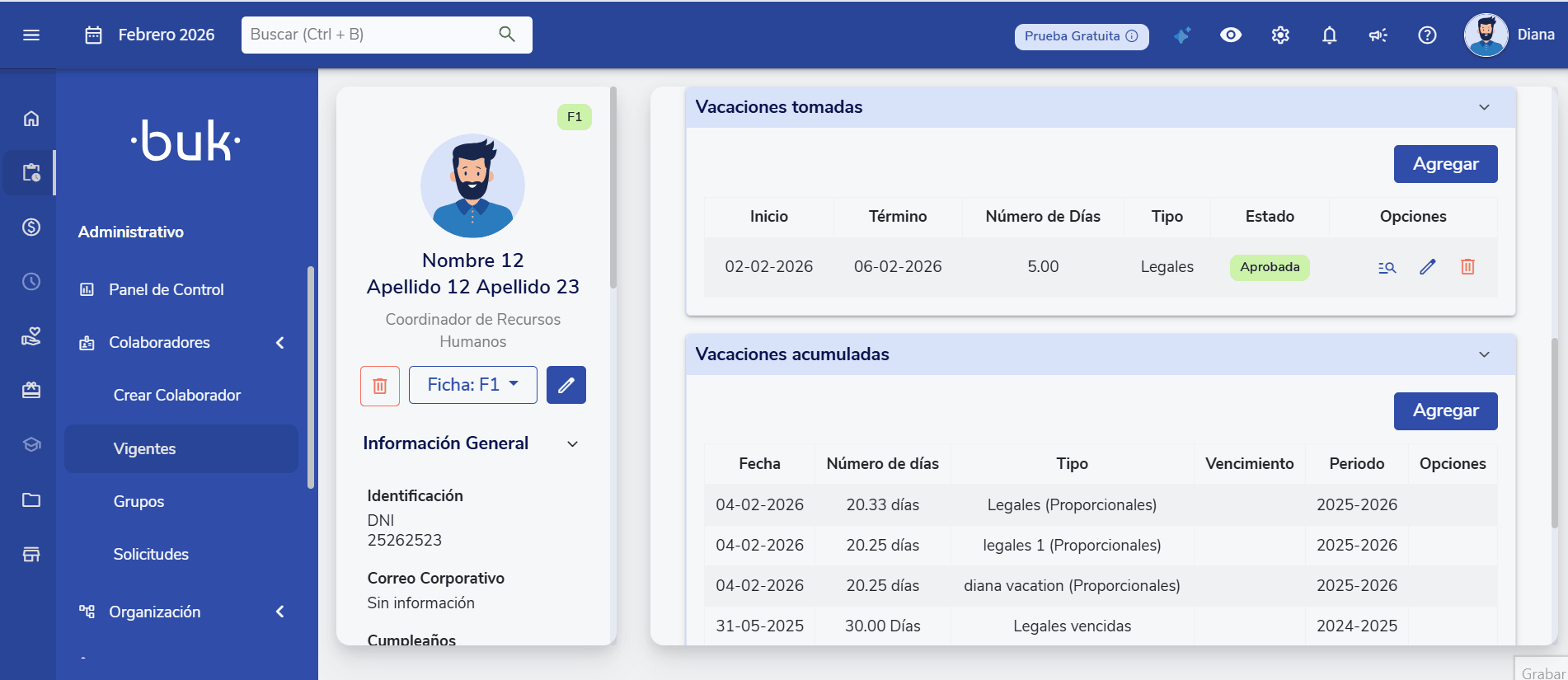Screen dimensions: 1568x680
Task: Click the gift box icon in sidebar
Action: coord(31,391)
